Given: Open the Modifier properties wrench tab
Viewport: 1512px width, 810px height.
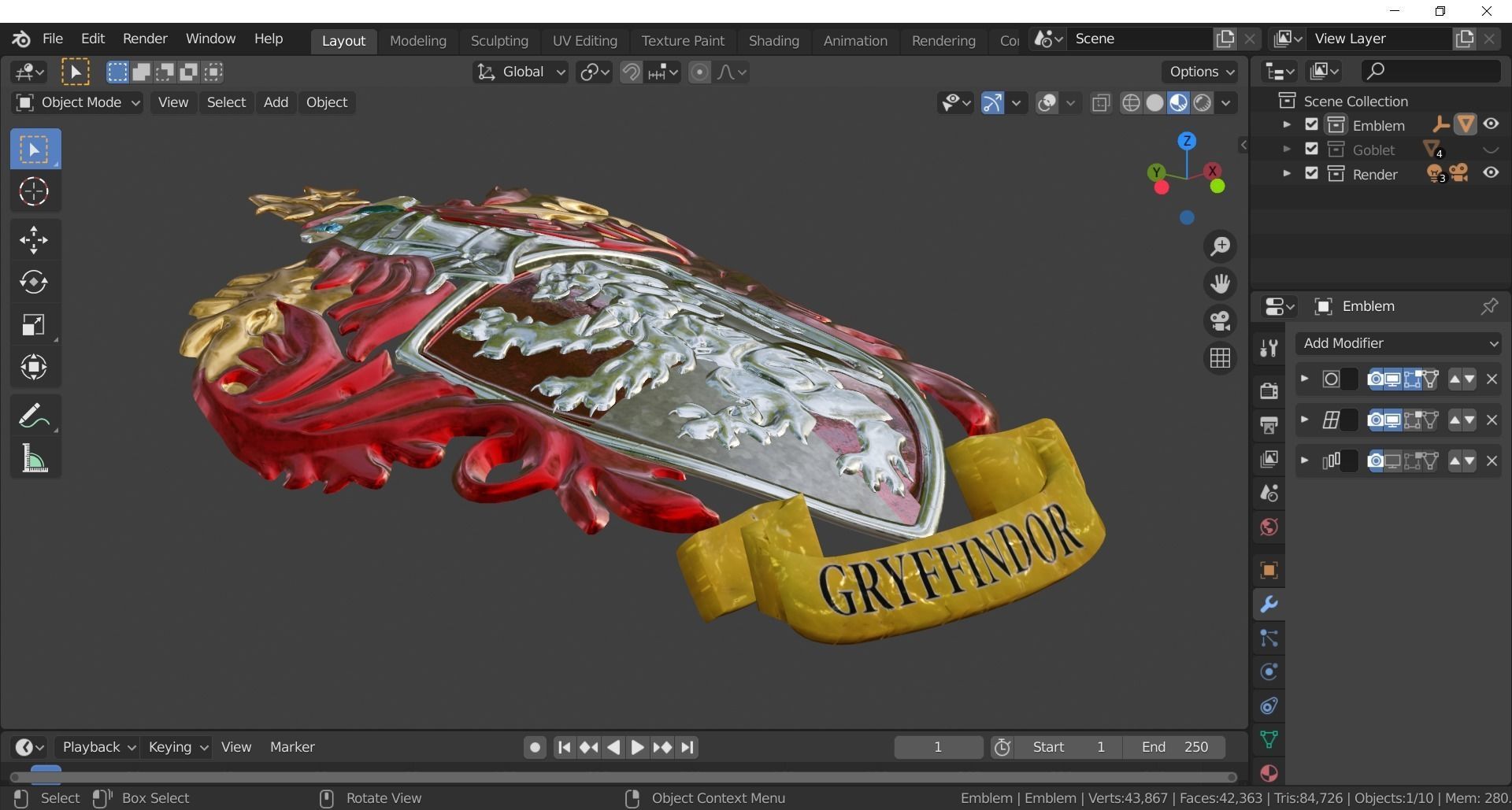Looking at the screenshot, I should (x=1269, y=605).
